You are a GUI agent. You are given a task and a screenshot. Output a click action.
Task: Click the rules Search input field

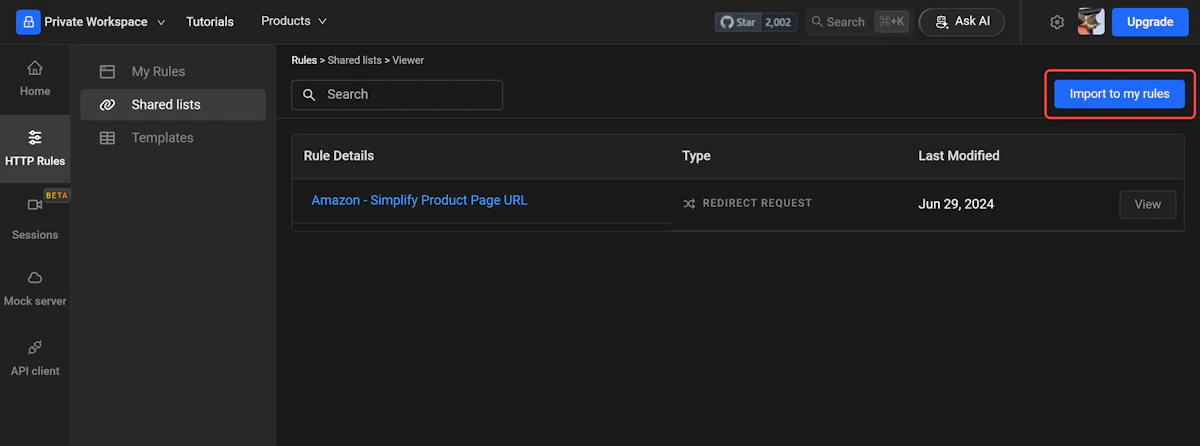(x=397, y=95)
